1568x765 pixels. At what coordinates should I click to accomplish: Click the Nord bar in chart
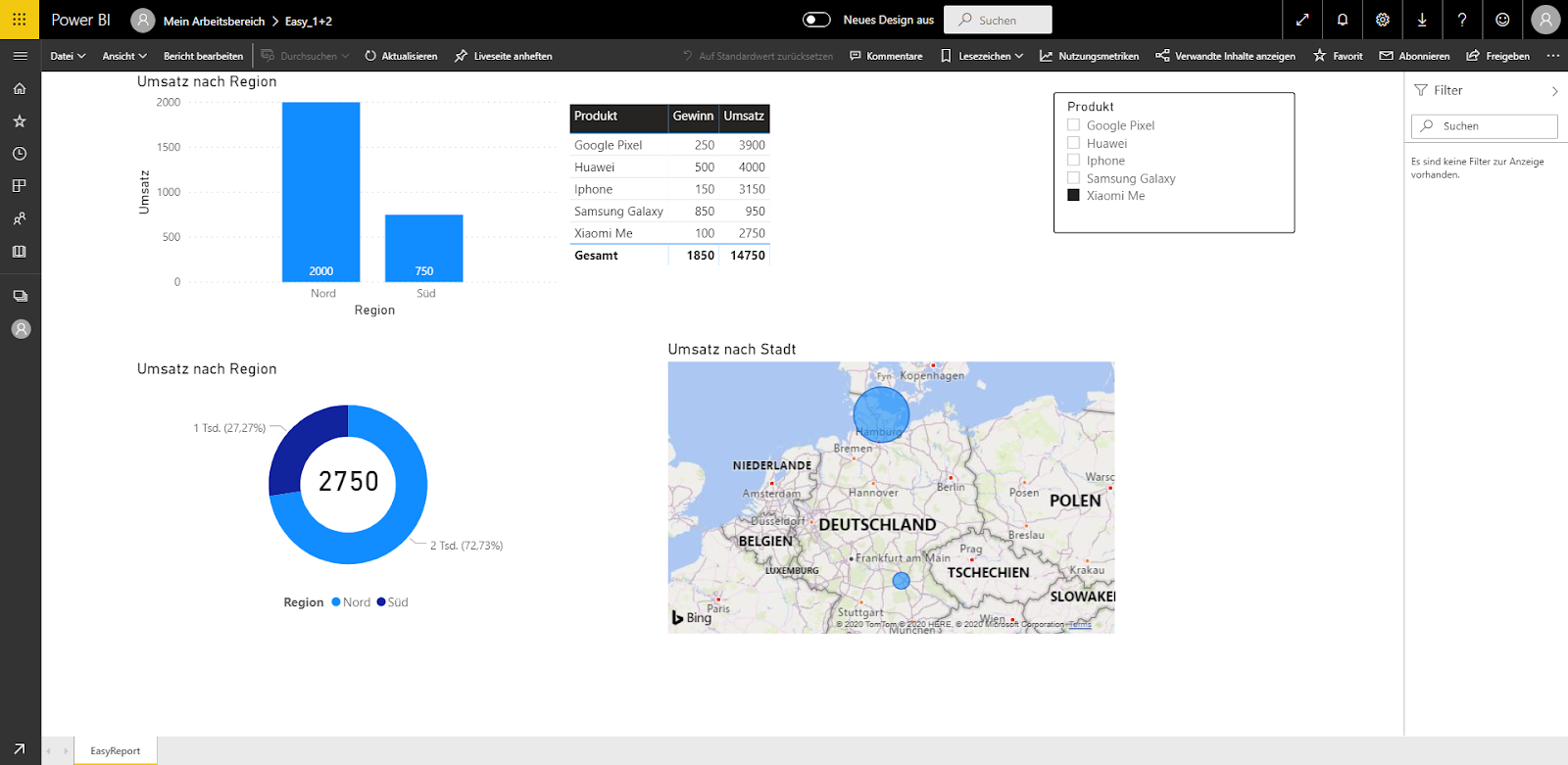pyautogui.click(x=321, y=192)
